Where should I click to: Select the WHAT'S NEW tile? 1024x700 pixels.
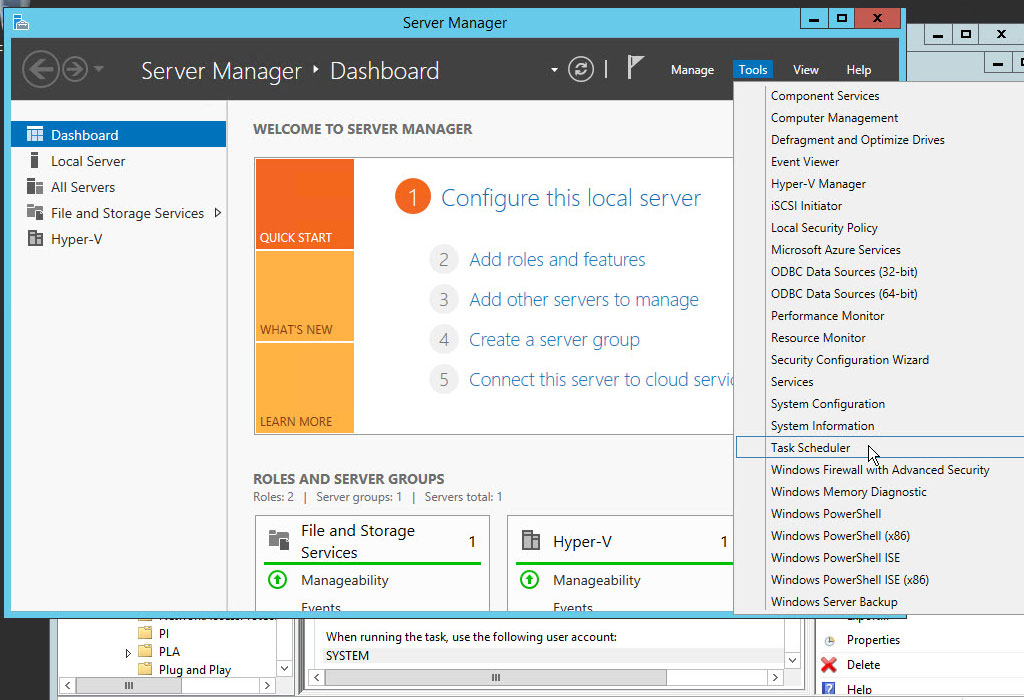(304, 296)
